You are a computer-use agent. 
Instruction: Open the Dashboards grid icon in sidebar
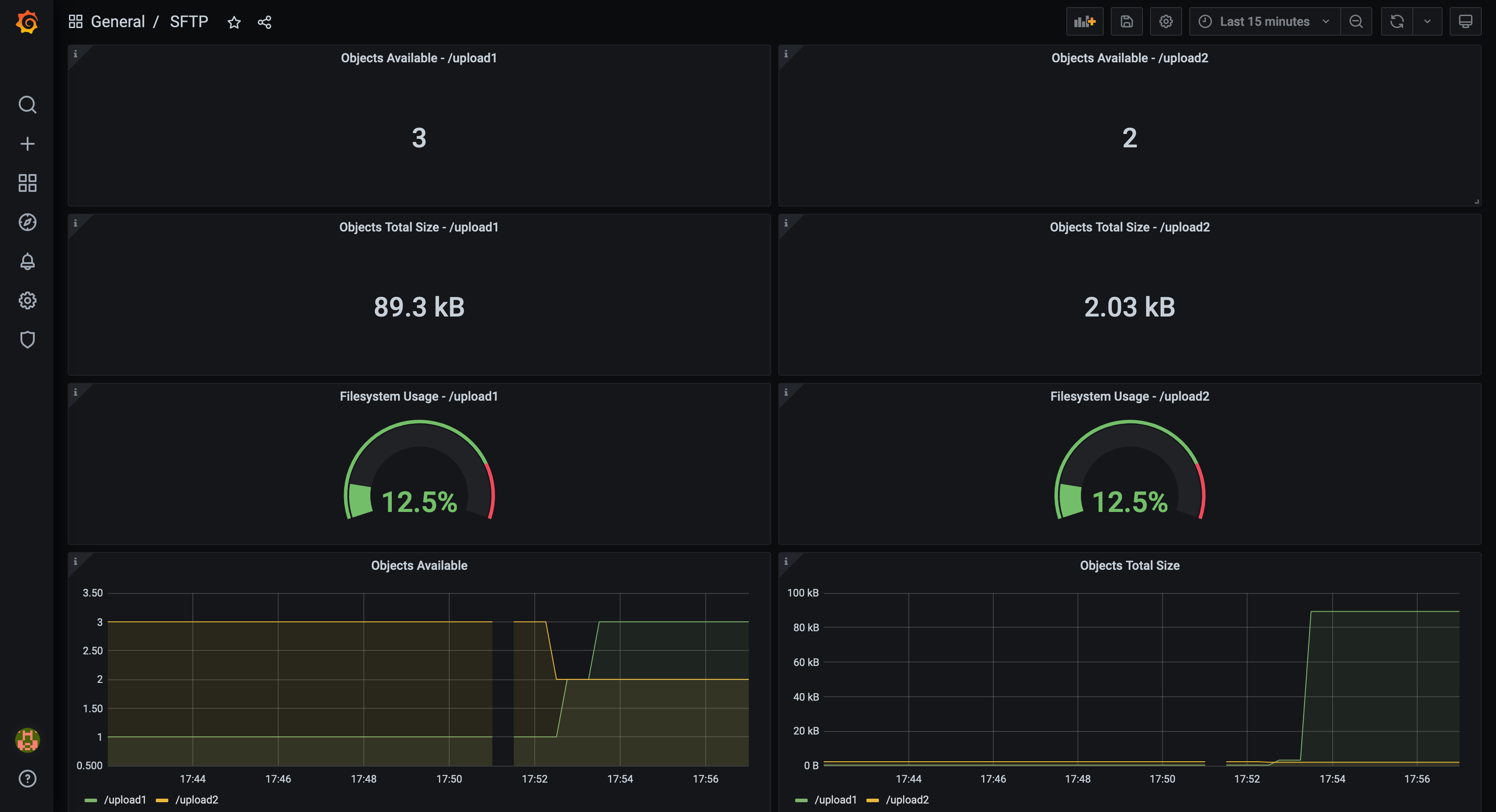(27, 183)
